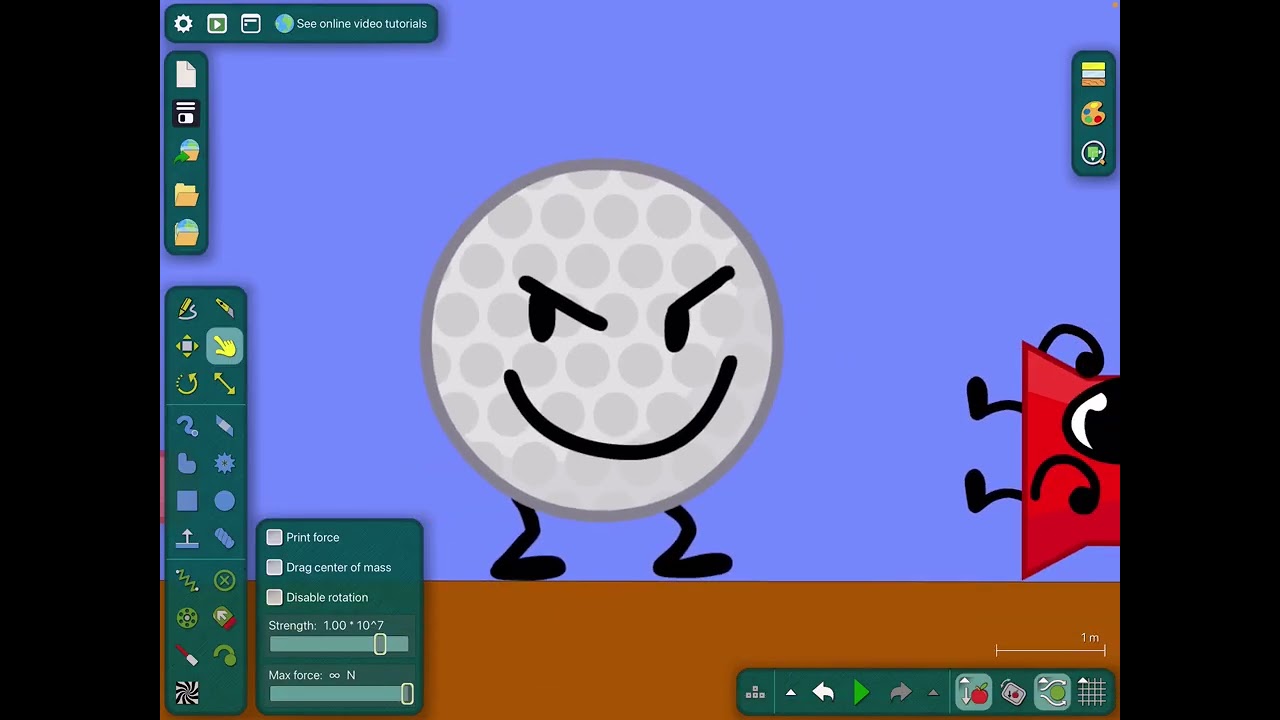This screenshot has height=720, width=1280.
Task: Select the Texture tool with swirl pattern
Action: coord(187,693)
